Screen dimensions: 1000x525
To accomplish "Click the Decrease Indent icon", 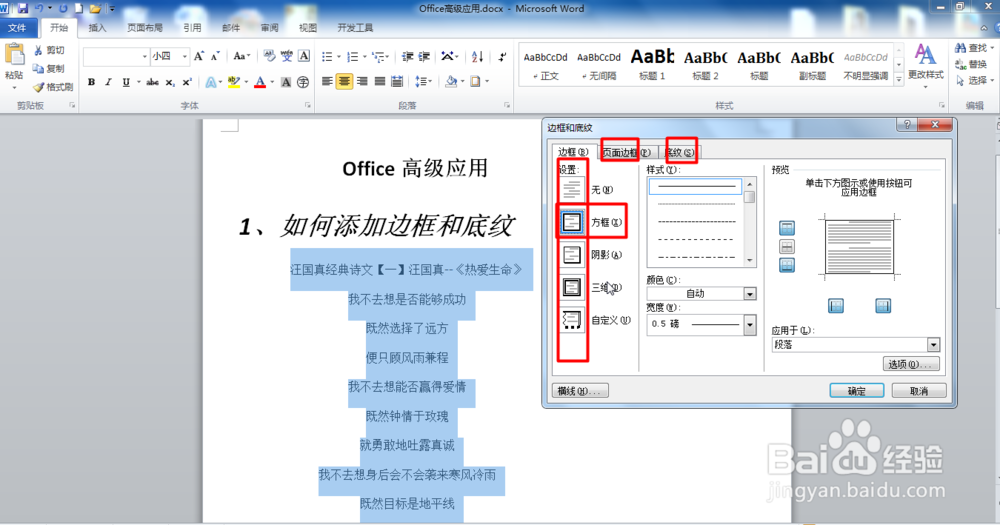I will click(x=408, y=57).
